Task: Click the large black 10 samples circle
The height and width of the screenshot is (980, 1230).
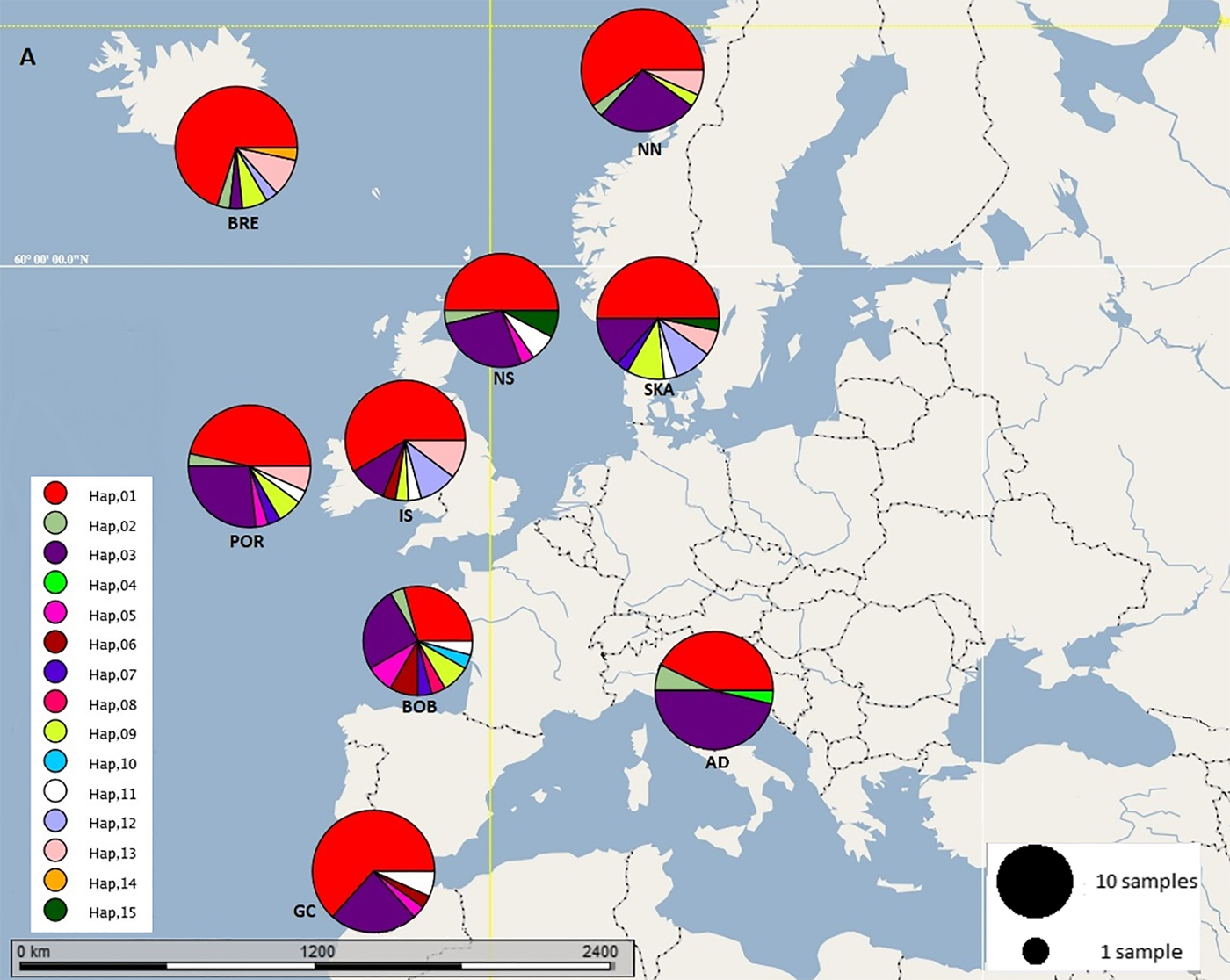Action: click(x=1035, y=882)
